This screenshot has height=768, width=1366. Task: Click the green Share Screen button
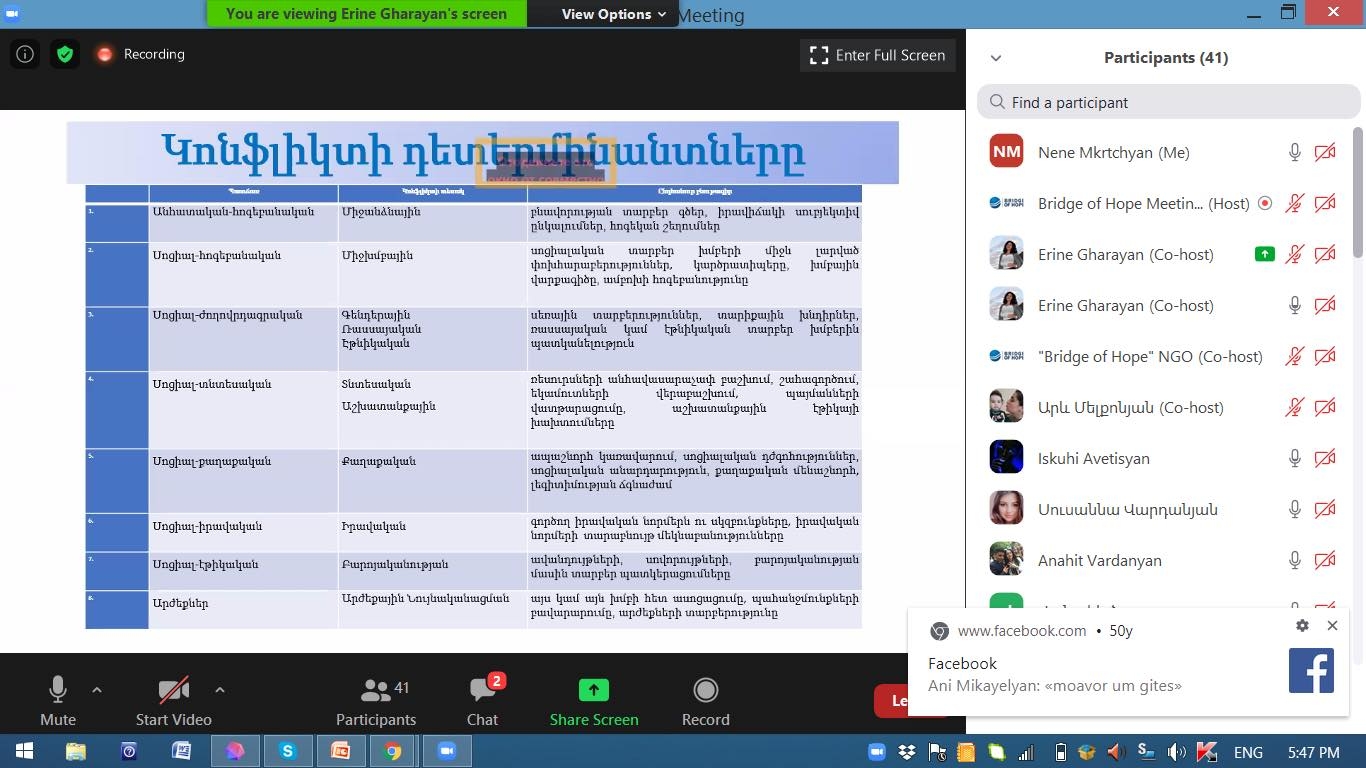click(594, 702)
